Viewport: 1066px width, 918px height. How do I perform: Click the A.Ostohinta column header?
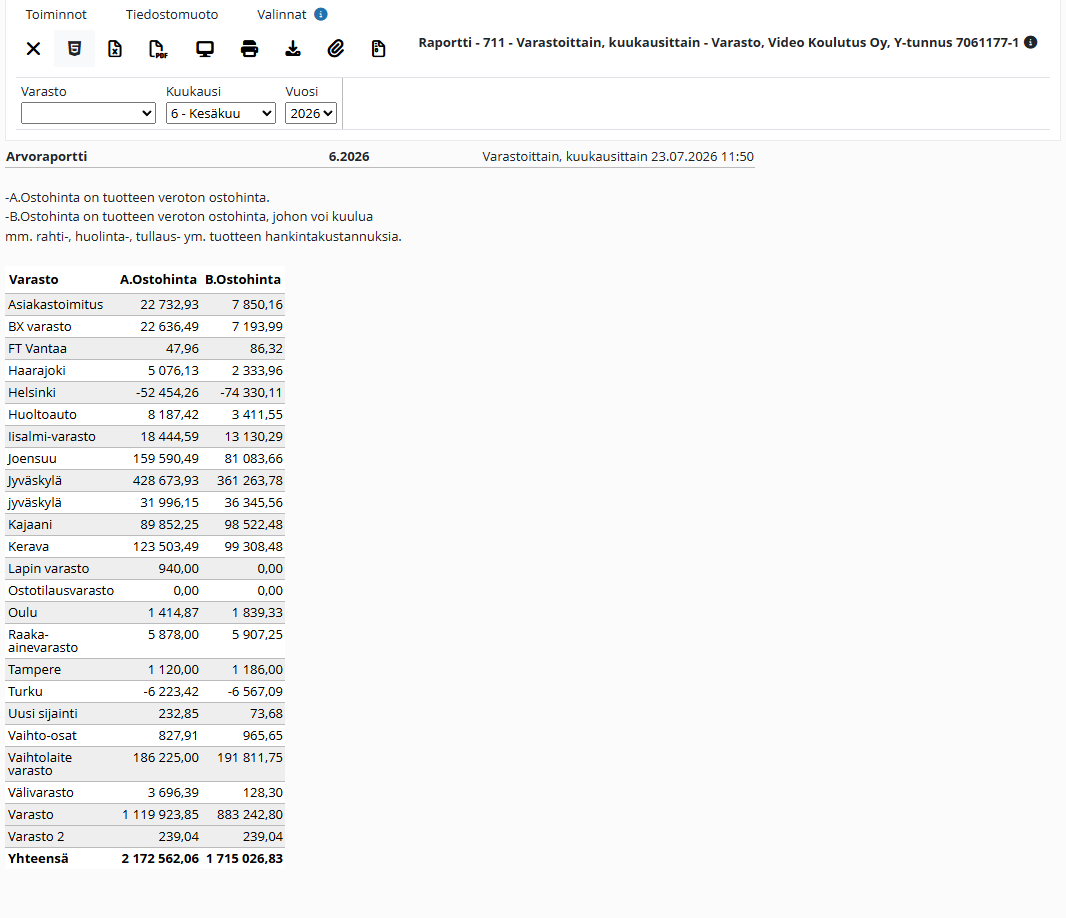coord(158,279)
